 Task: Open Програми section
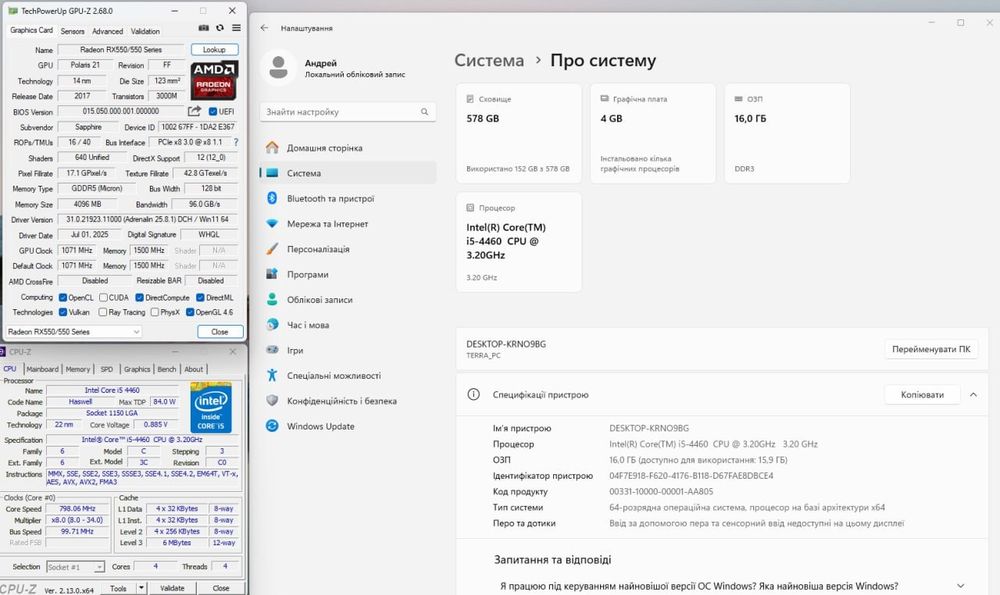(348, 274)
